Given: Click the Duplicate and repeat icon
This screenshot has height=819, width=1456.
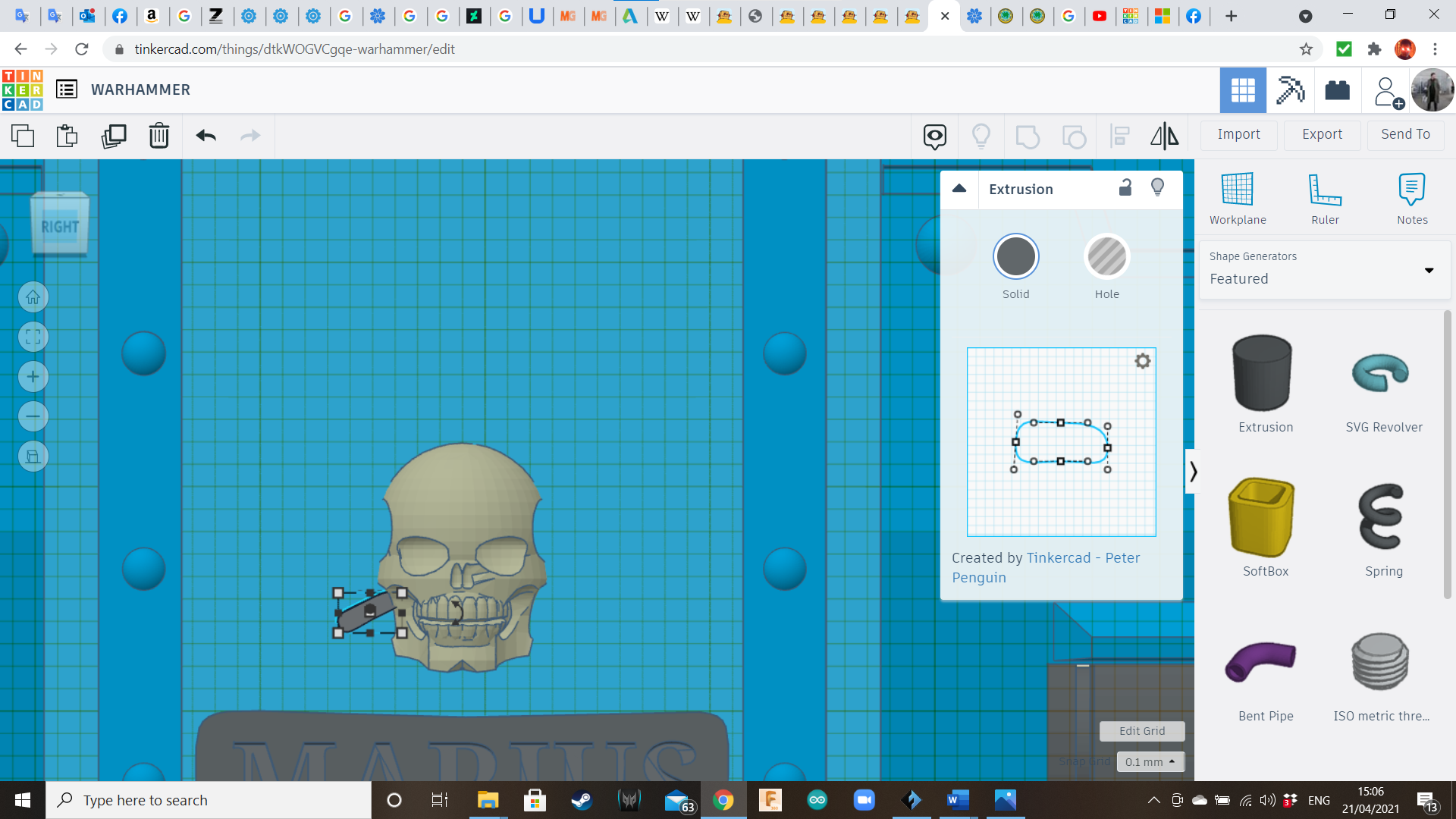Looking at the screenshot, I should pos(114,136).
